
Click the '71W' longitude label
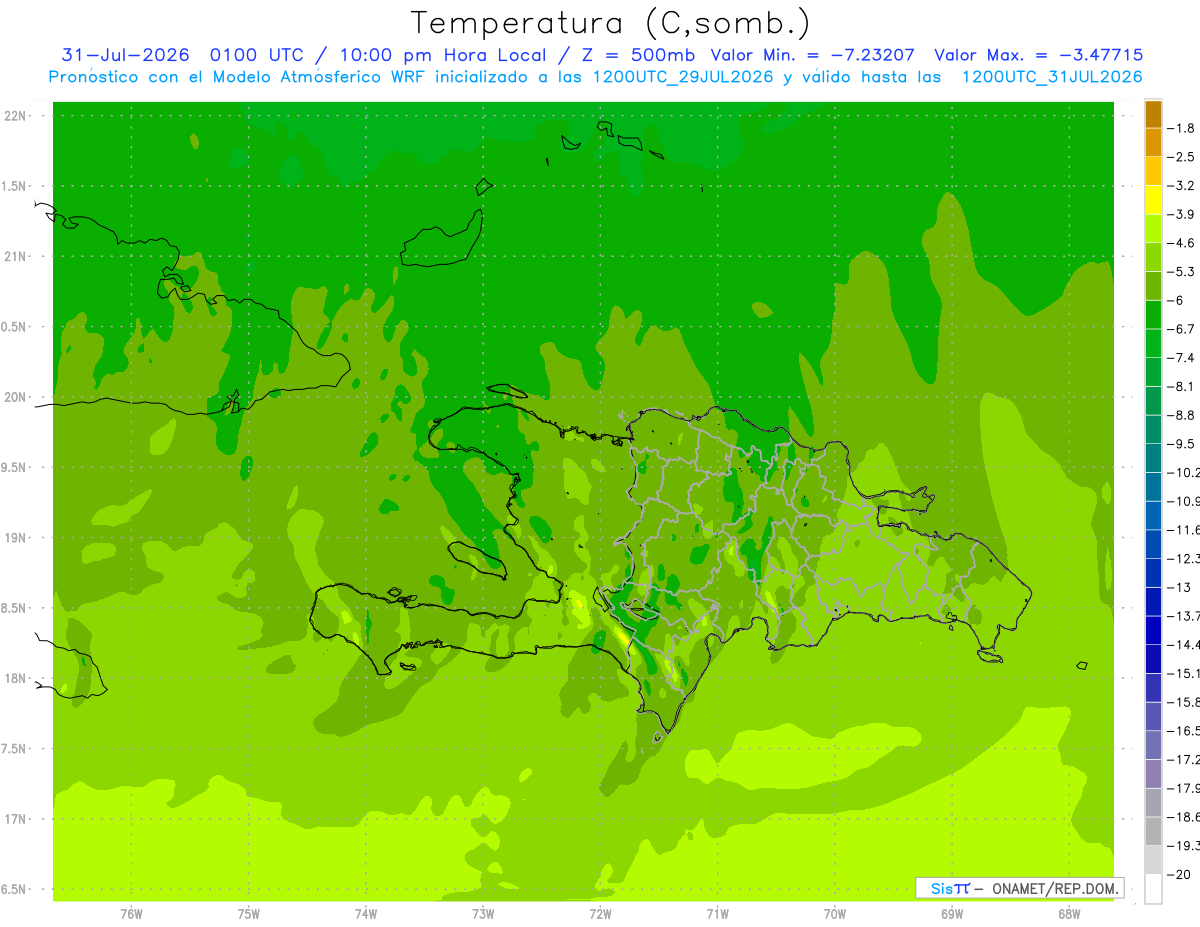[x=717, y=914]
